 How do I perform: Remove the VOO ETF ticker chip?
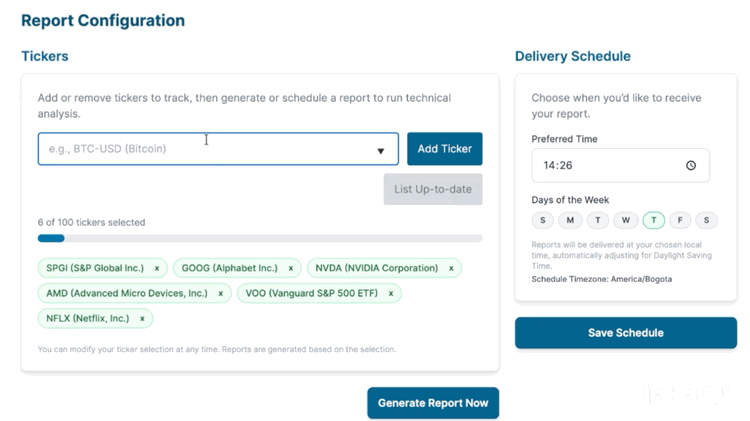391,294
